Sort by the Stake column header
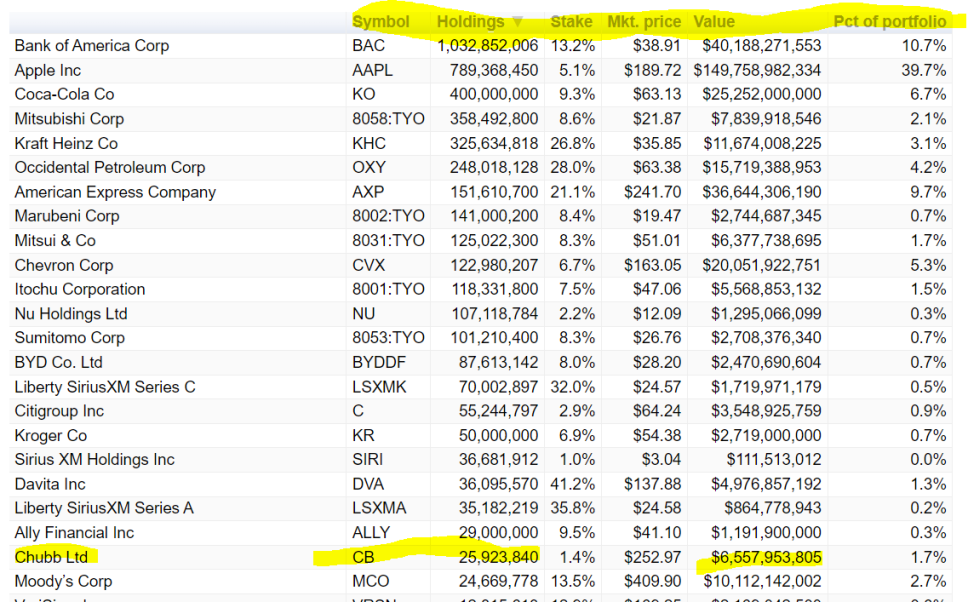968x602 pixels. pyautogui.click(x=571, y=22)
